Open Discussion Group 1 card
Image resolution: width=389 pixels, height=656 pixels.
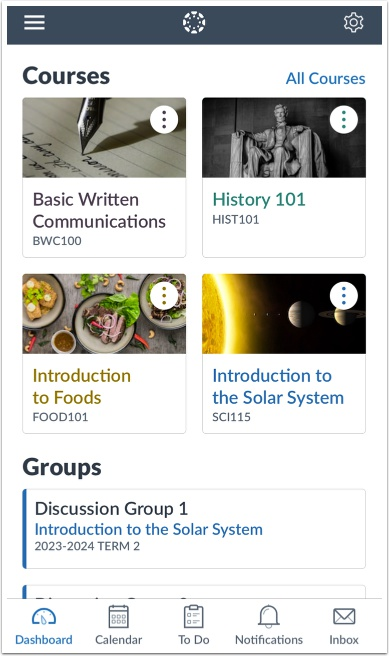tap(194, 529)
